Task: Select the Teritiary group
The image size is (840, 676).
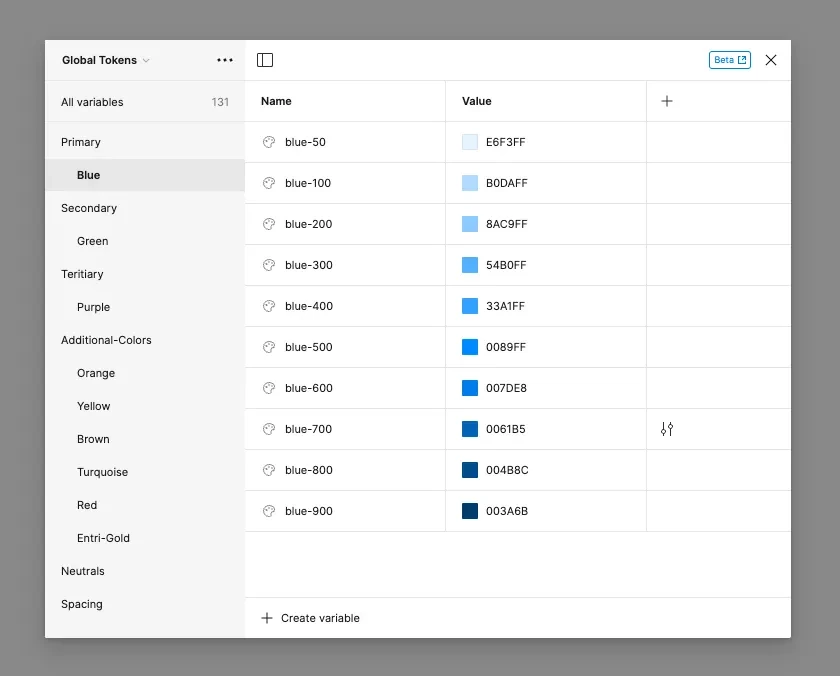Action: coord(145,274)
